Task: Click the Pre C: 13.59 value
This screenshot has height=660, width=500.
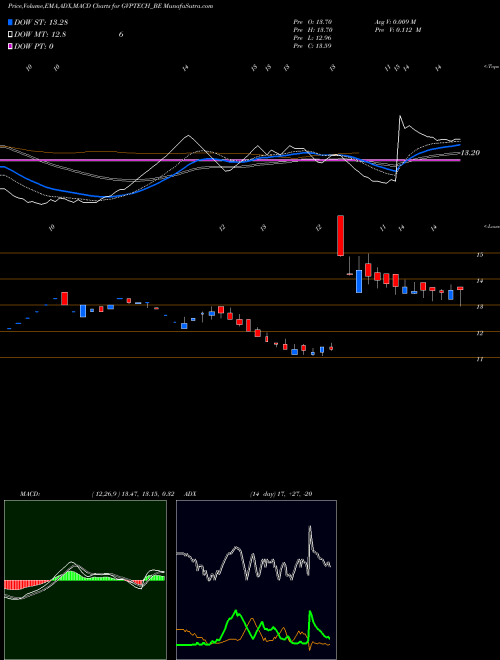Action: (x=313, y=46)
